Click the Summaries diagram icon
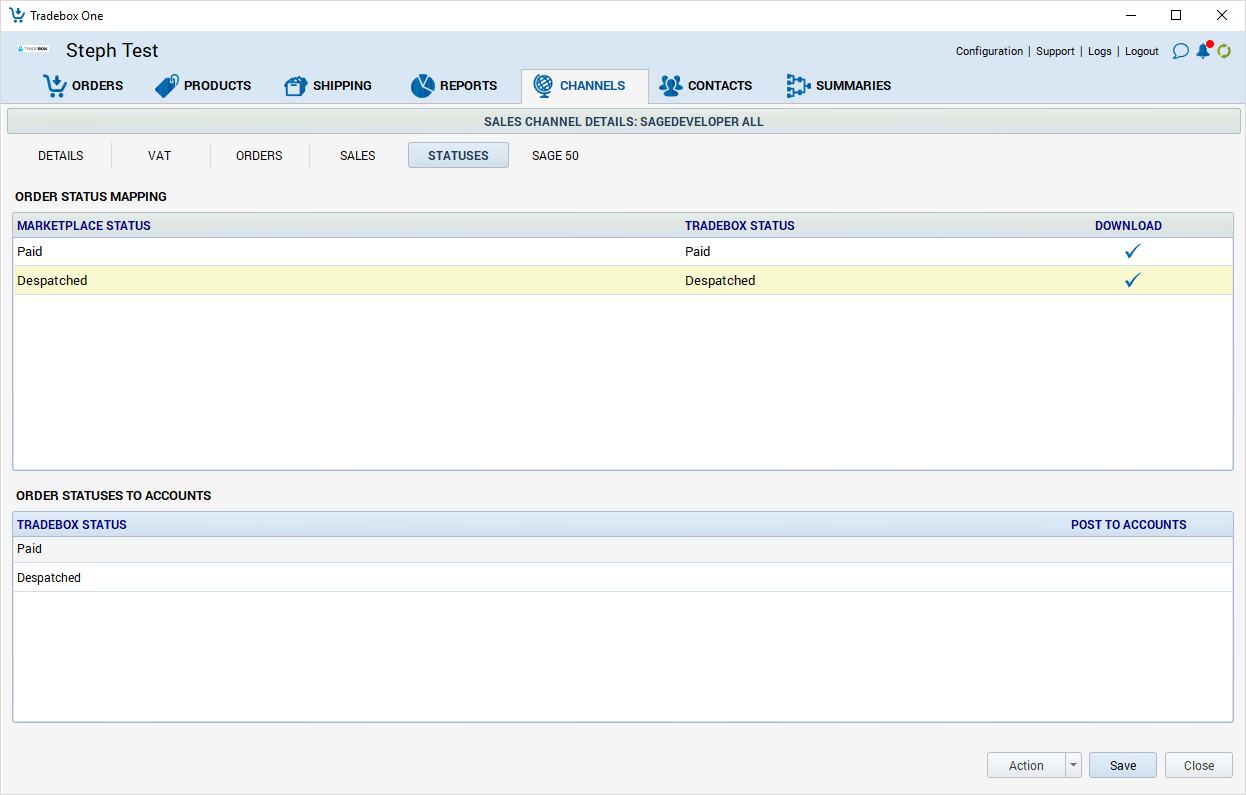Screen dimensions: 1246x795 797,86
